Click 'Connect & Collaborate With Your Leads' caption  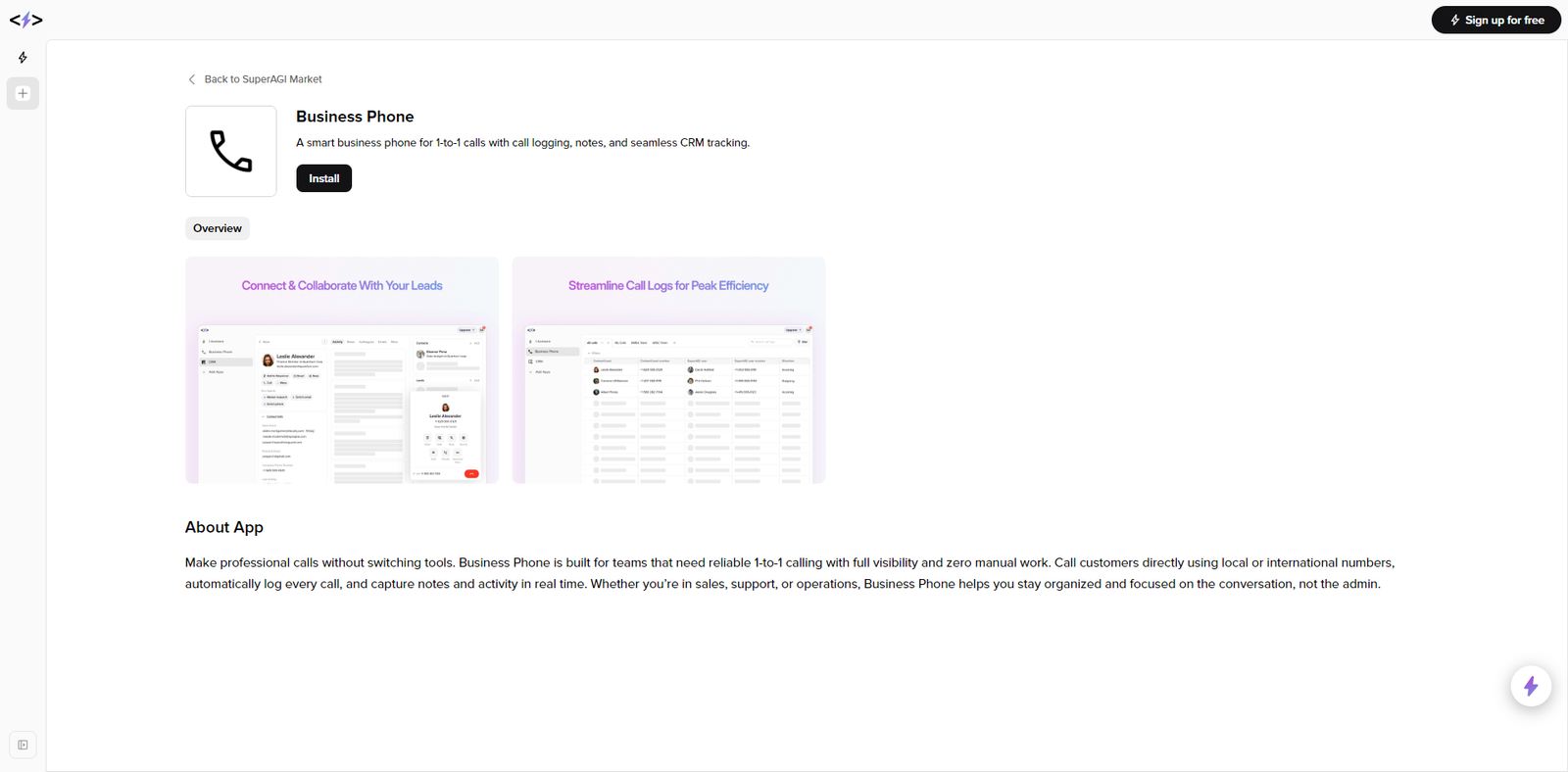click(342, 286)
